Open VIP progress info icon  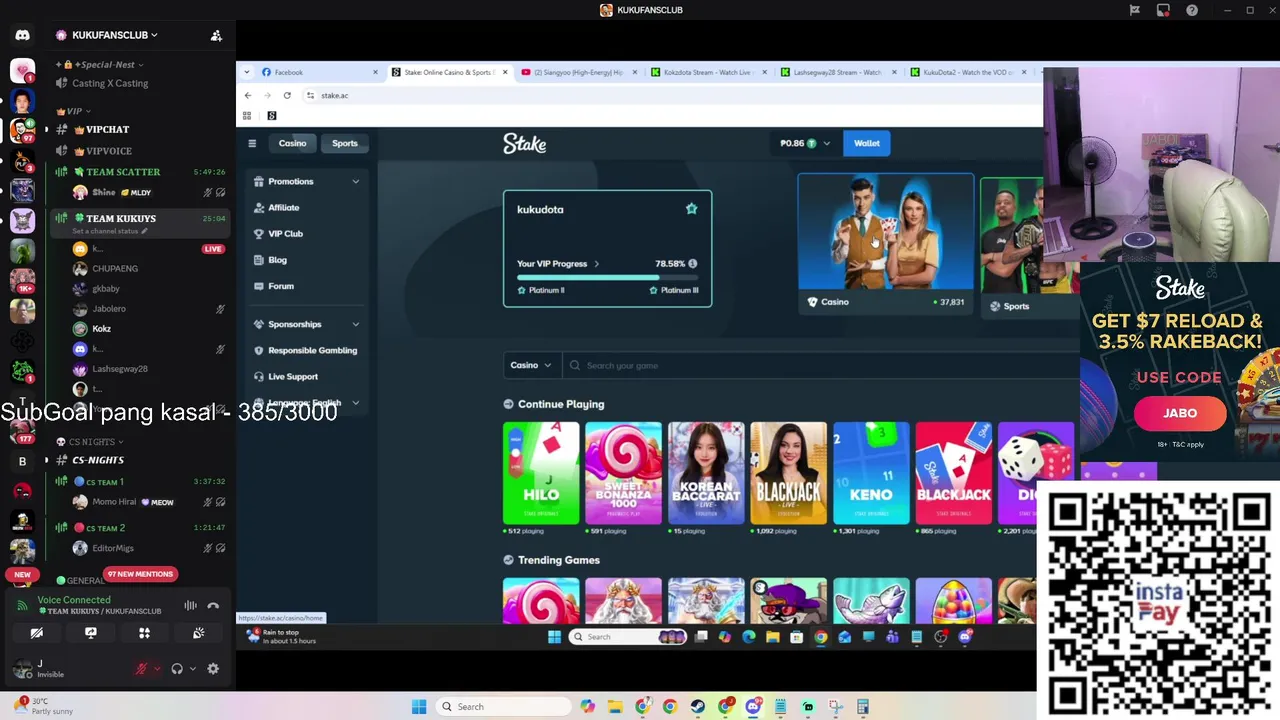[x=692, y=264]
